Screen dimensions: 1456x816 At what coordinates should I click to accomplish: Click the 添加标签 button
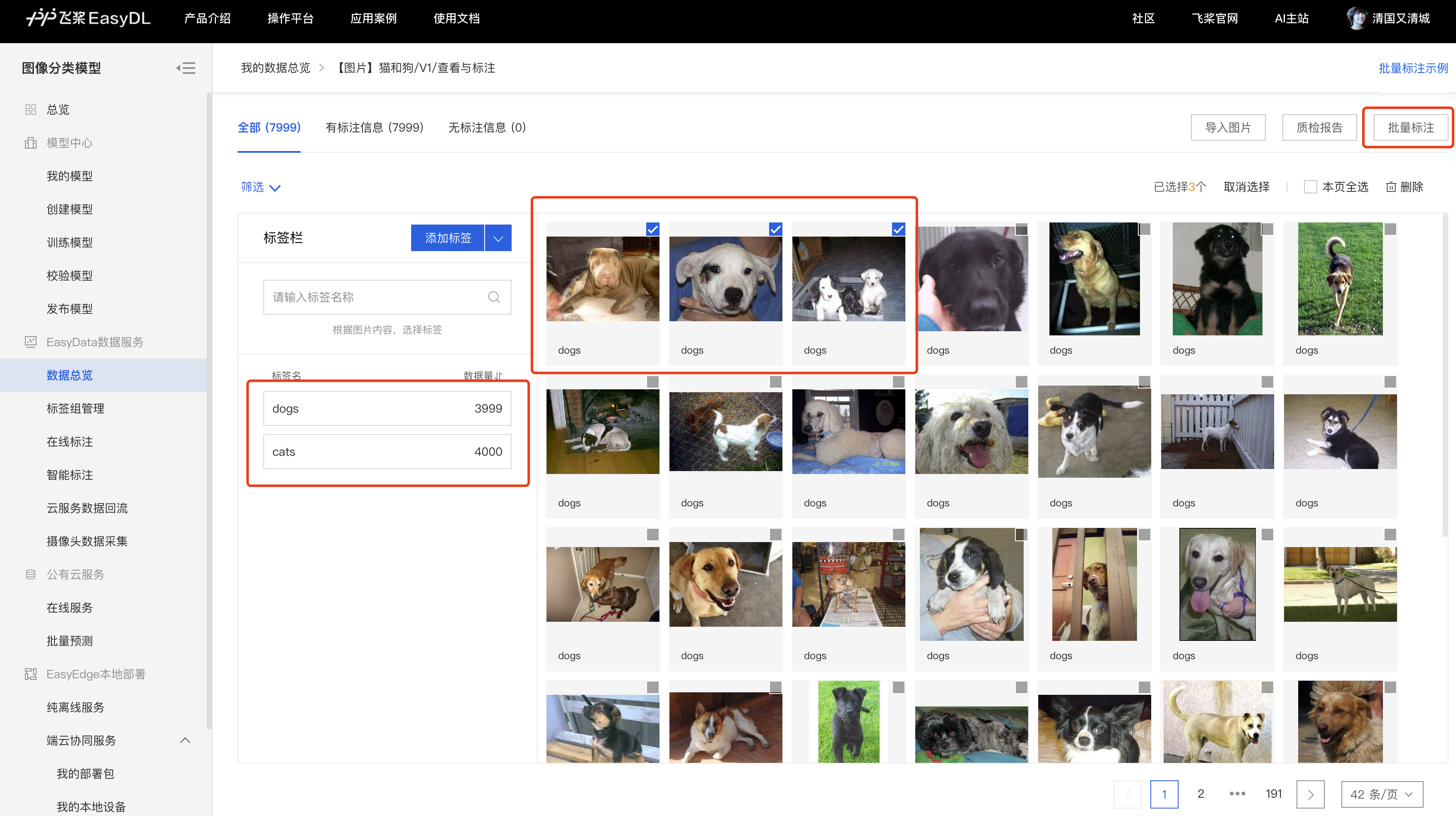448,238
